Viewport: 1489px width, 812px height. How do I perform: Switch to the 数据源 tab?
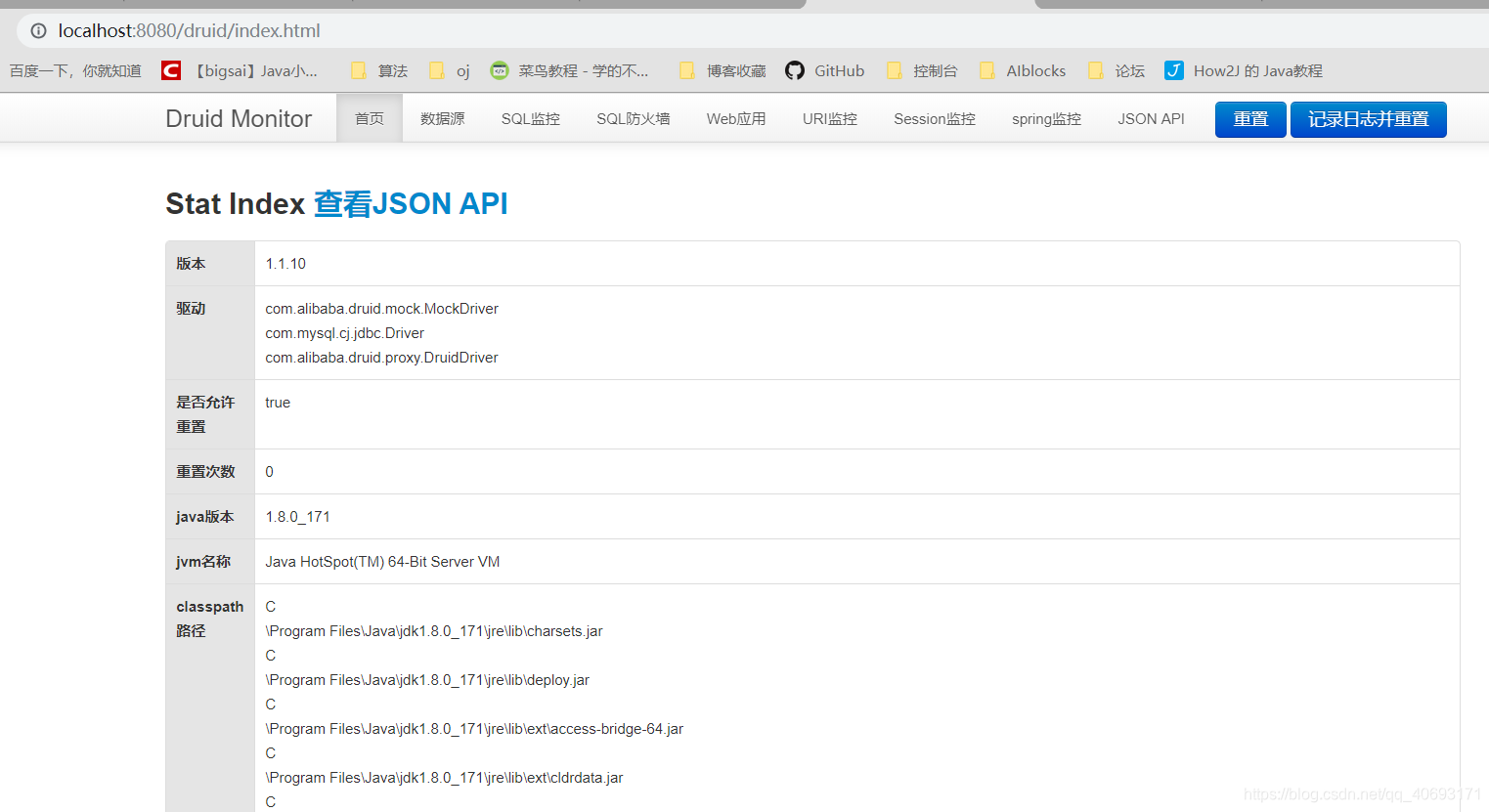(x=443, y=118)
